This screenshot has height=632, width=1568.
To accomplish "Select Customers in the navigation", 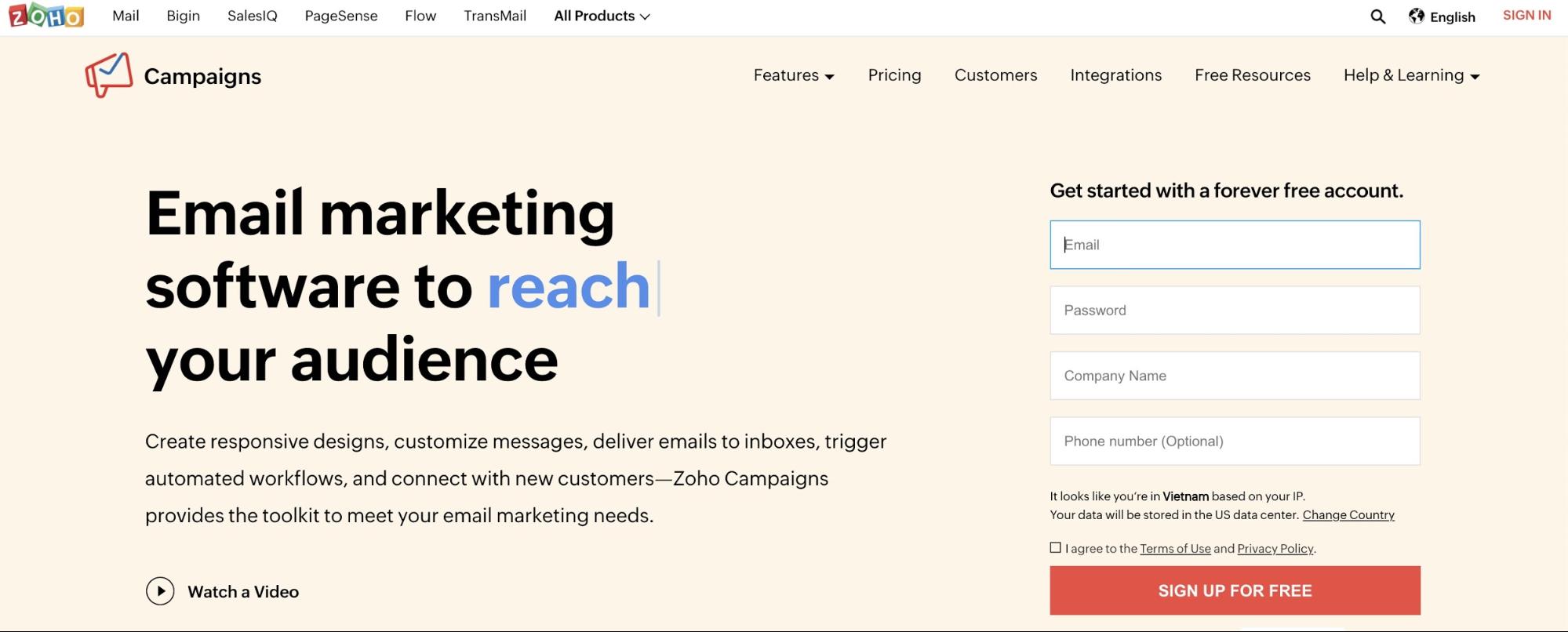I will click(995, 75).
